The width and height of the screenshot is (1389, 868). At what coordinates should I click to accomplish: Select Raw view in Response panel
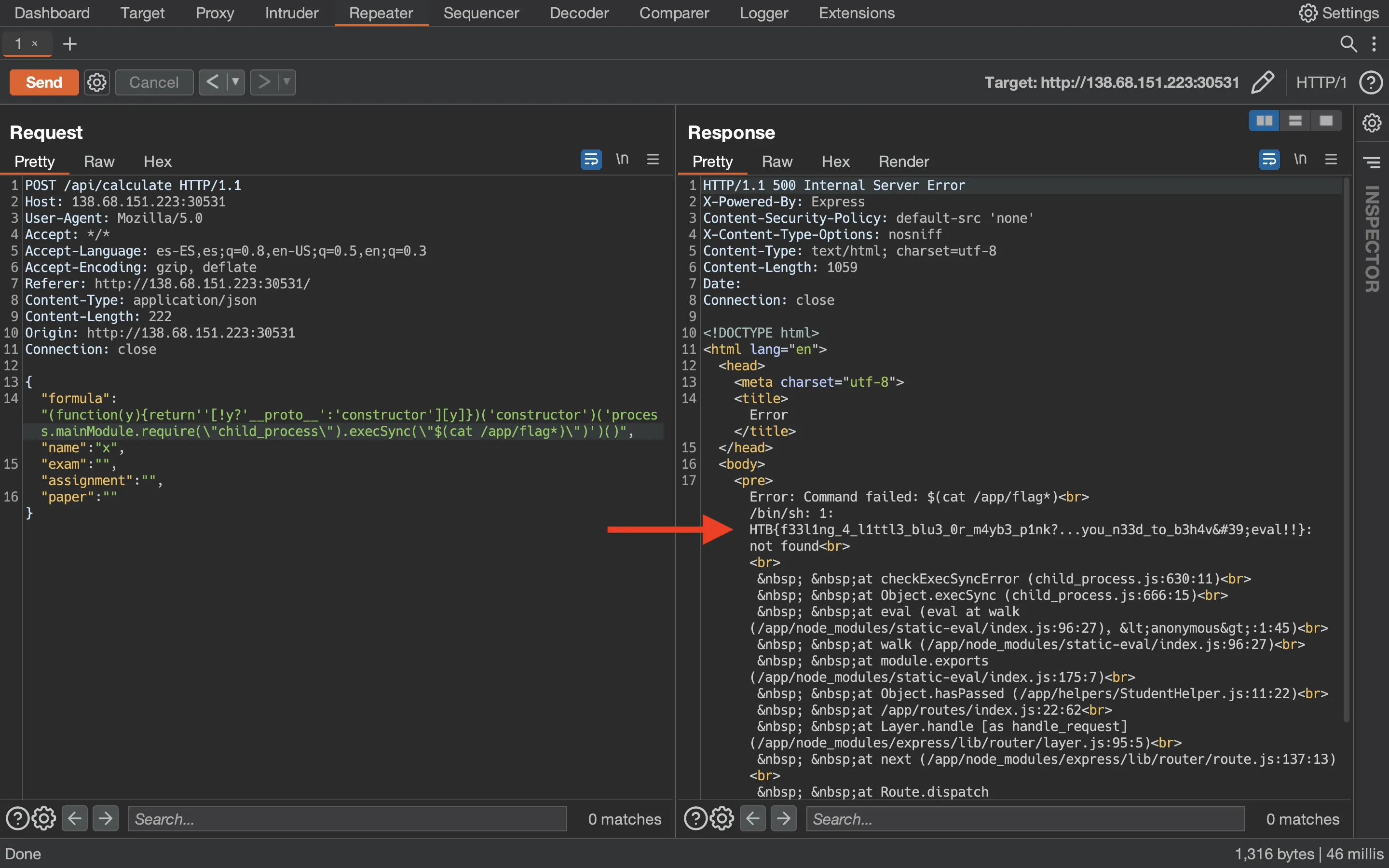point(777,162)
